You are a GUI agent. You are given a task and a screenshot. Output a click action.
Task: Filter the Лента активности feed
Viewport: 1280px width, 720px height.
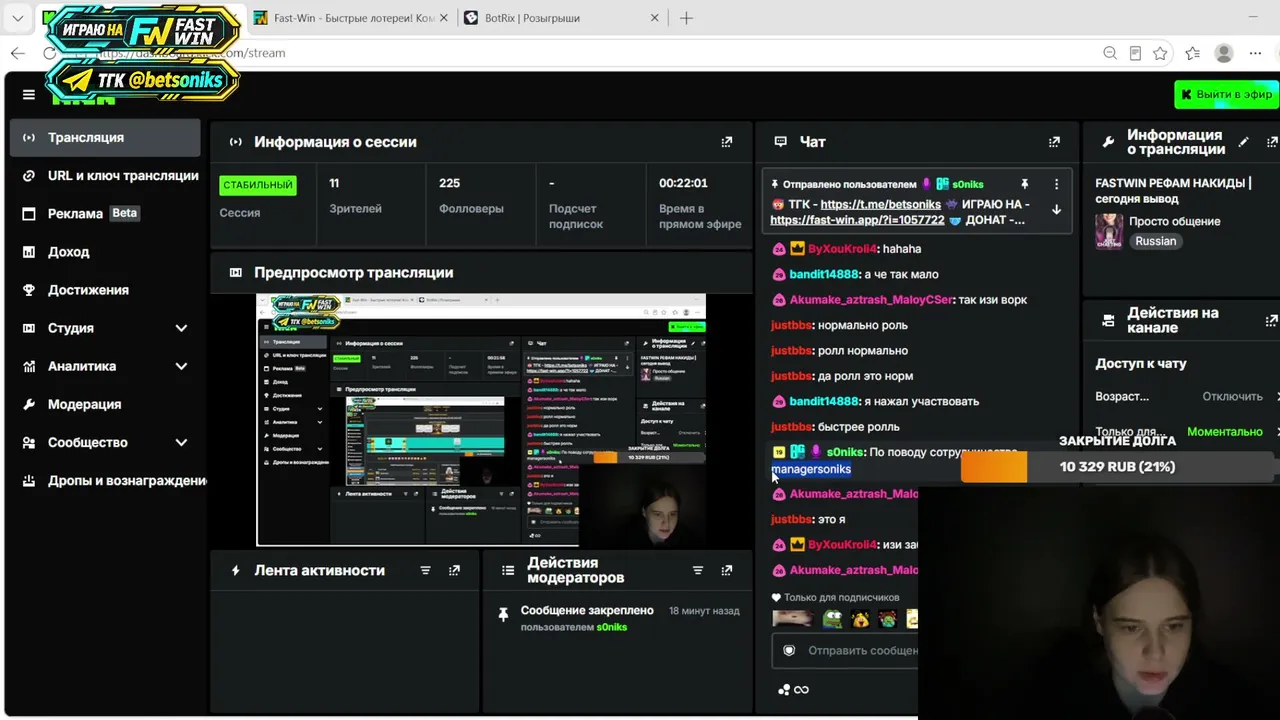[x=425, y=570]
